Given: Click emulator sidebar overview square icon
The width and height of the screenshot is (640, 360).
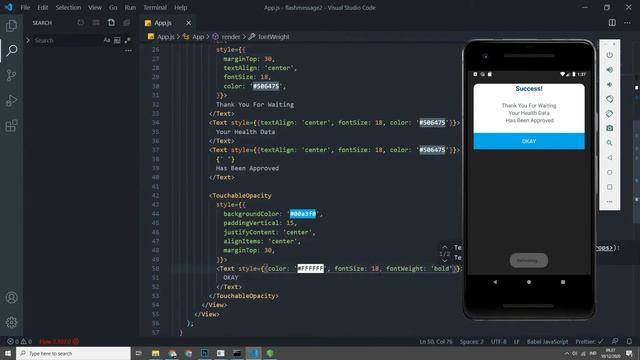Looking at the screenshot, I should click(x=609, y=187).
